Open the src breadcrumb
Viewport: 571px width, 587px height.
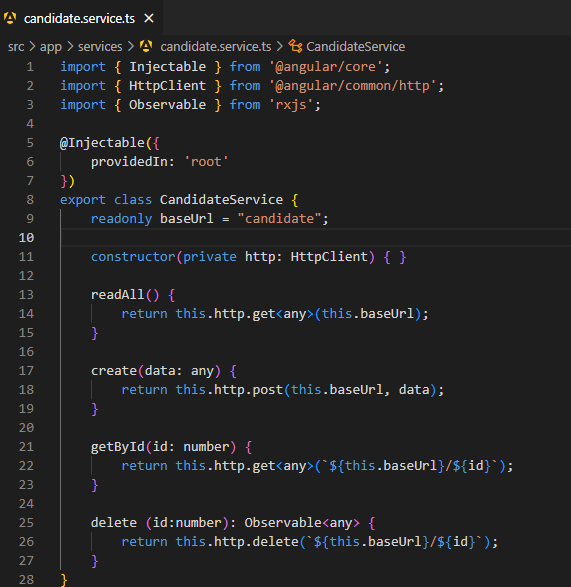tap(16, 47)
